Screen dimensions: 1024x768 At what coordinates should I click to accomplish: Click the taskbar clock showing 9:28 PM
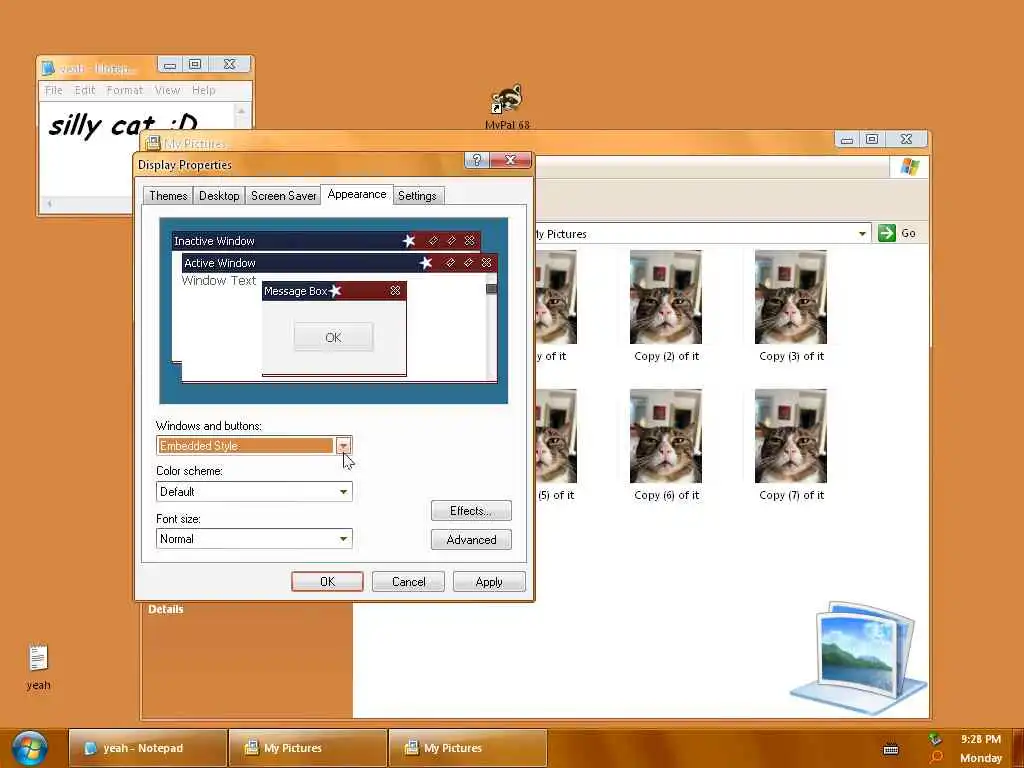click(980, 739)
